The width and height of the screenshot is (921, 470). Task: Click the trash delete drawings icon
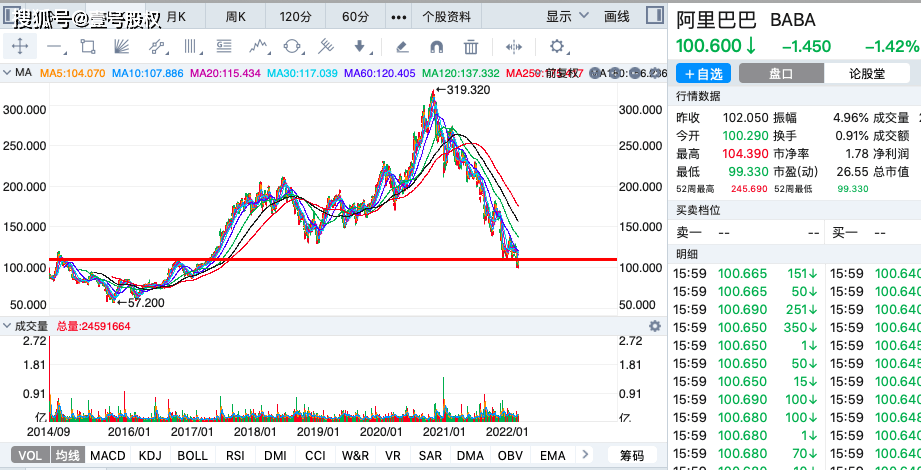point(470,46)
